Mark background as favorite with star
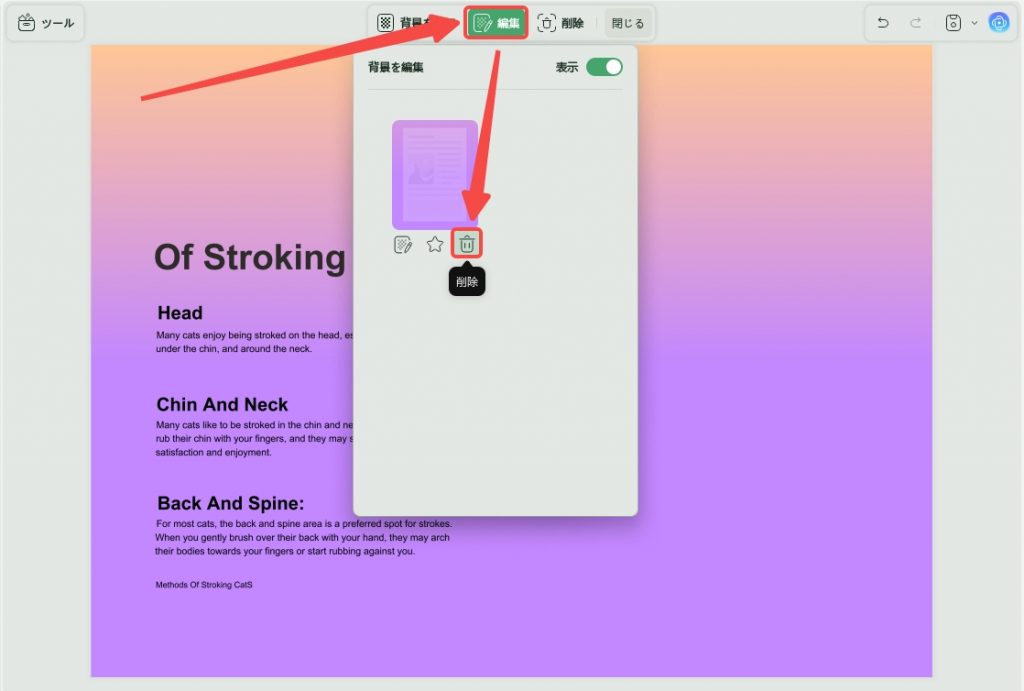 [x=435, y=244]
